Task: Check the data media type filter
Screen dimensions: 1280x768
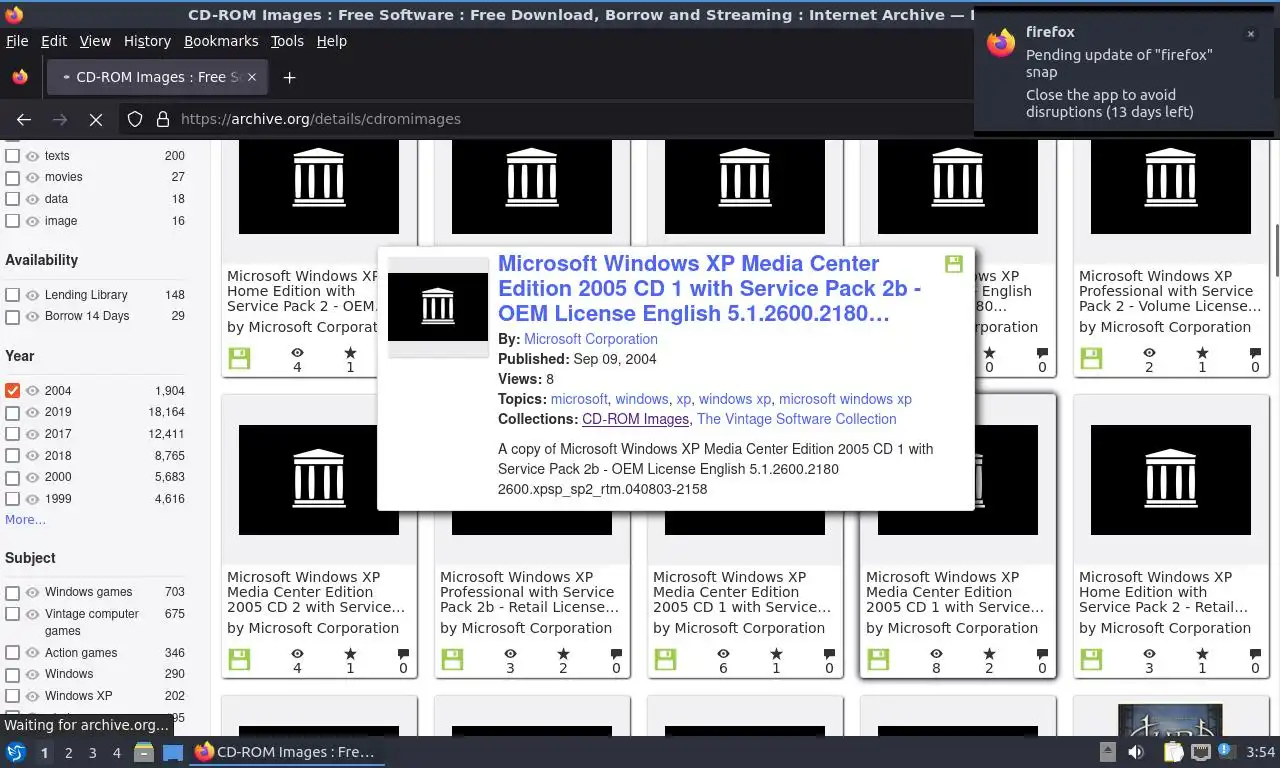Action: pos(12,199)
